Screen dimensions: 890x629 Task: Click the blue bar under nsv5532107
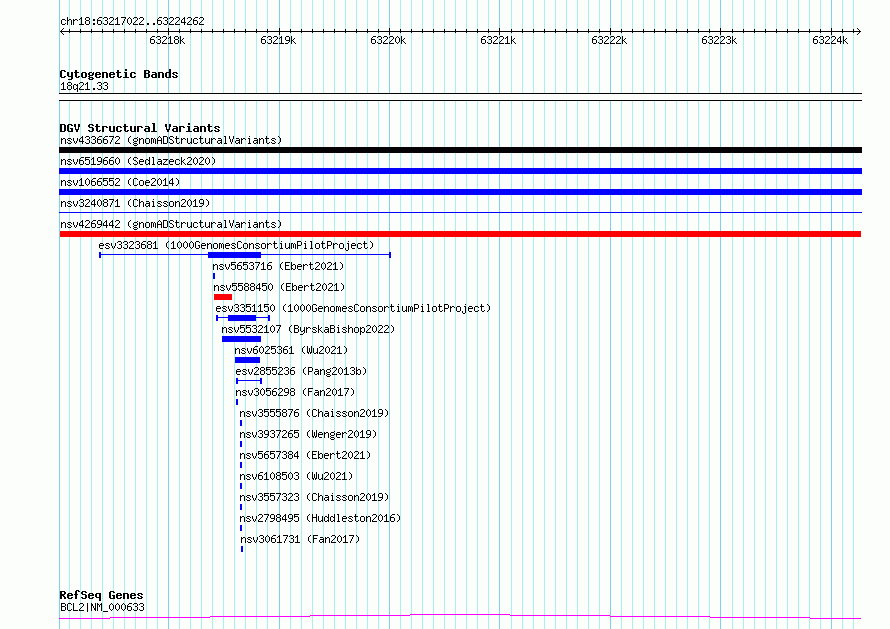pyautogui.click(x=242, y=339)
